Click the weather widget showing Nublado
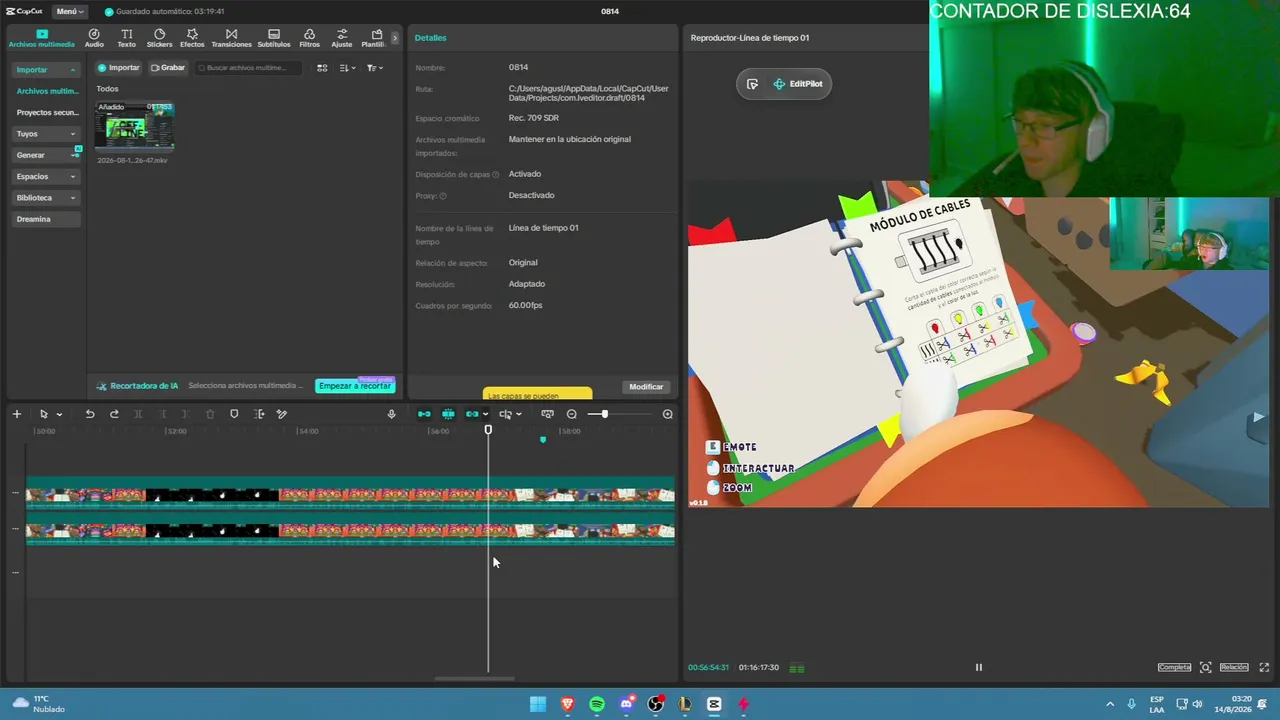This screenshot has width=1280, height=720. (37, 704)
